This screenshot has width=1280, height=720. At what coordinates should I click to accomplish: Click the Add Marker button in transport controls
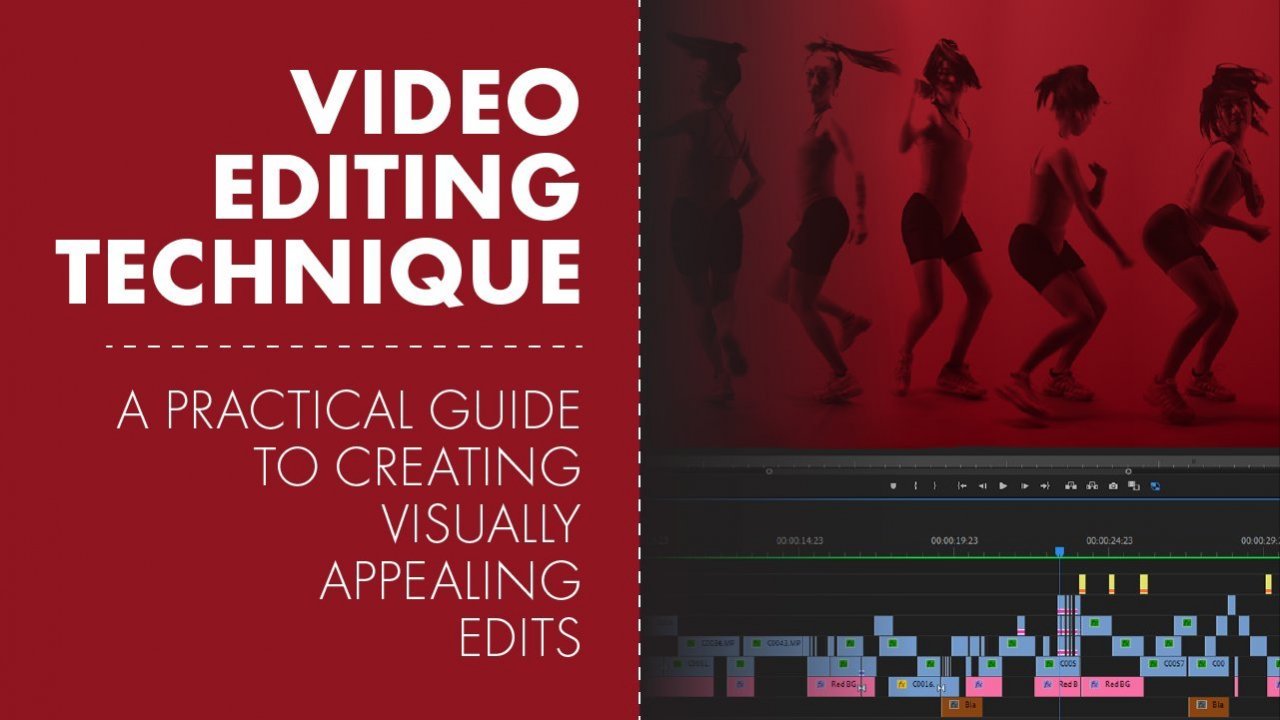893,486
